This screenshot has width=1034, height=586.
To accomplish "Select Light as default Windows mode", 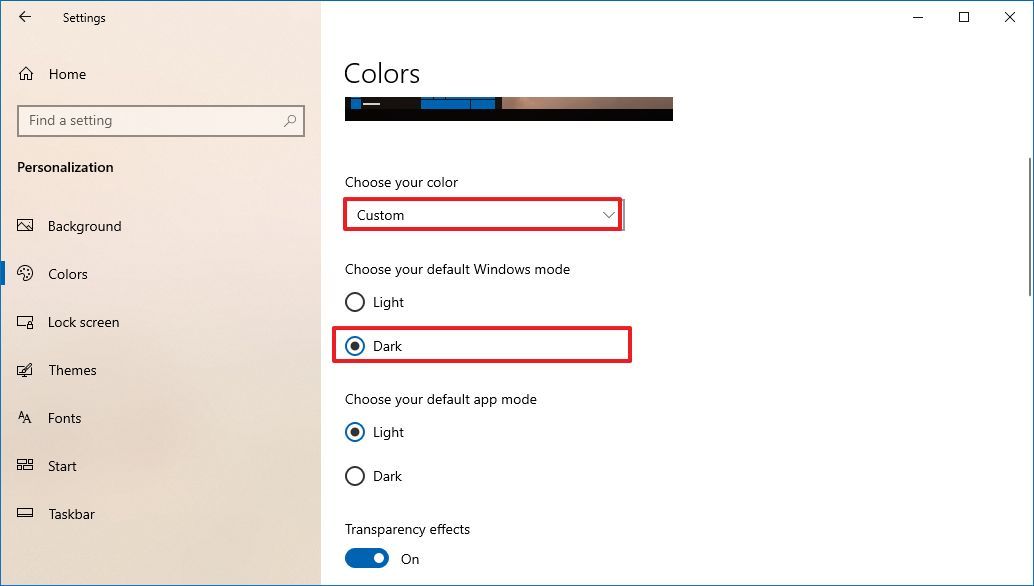I will coord(355,302).
